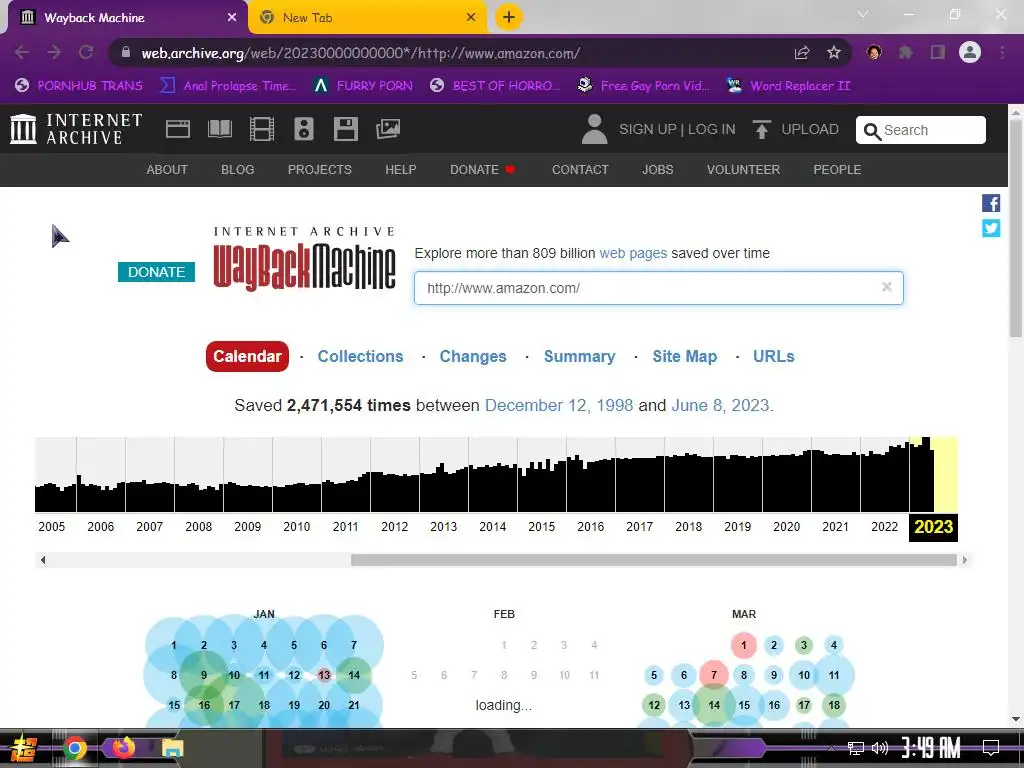1024x768 pixels.
Task: Click the Upload arrow icon
Action: click(761, 129)
